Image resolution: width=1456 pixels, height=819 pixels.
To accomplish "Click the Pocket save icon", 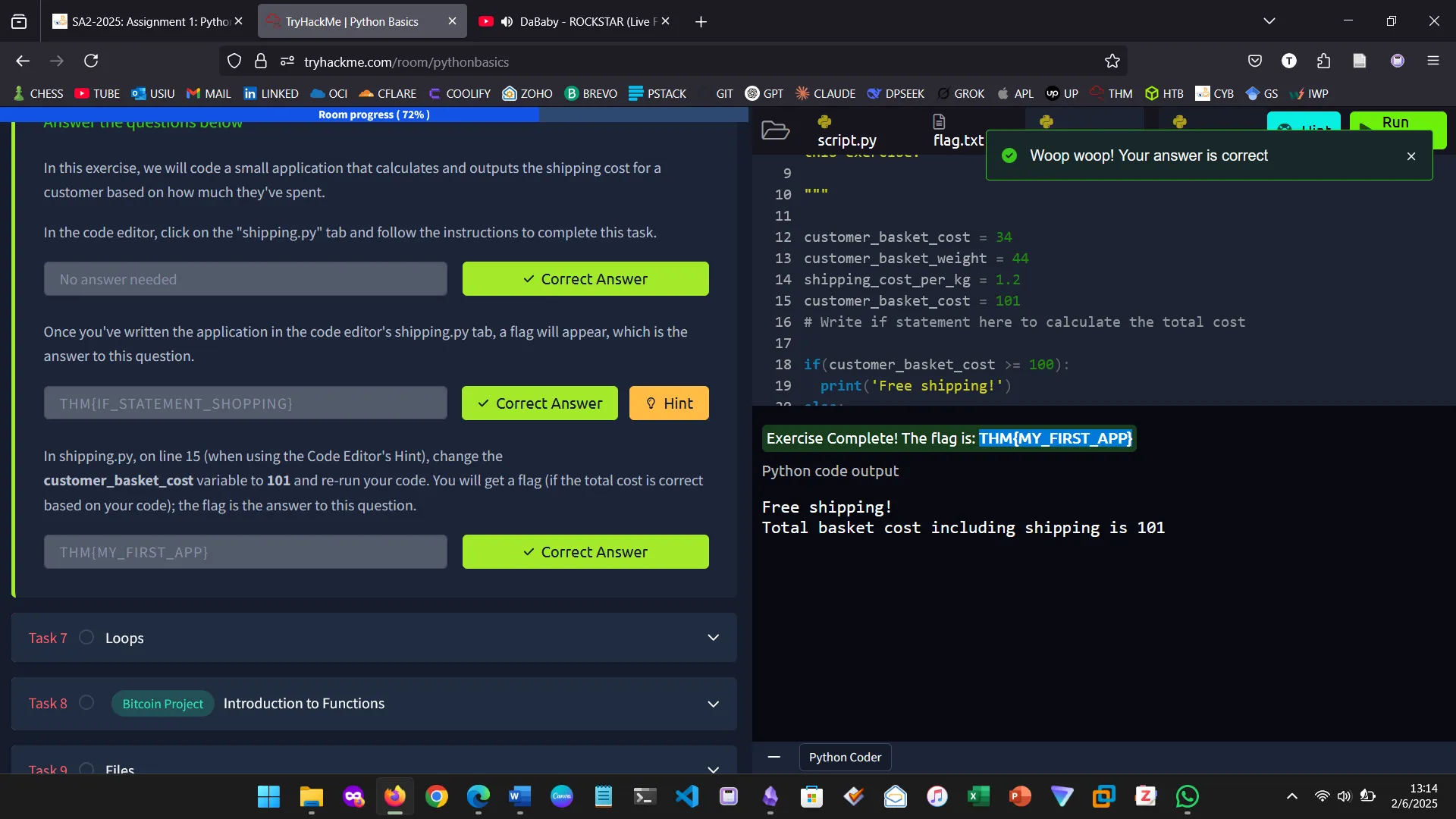I will (1255, 61).
